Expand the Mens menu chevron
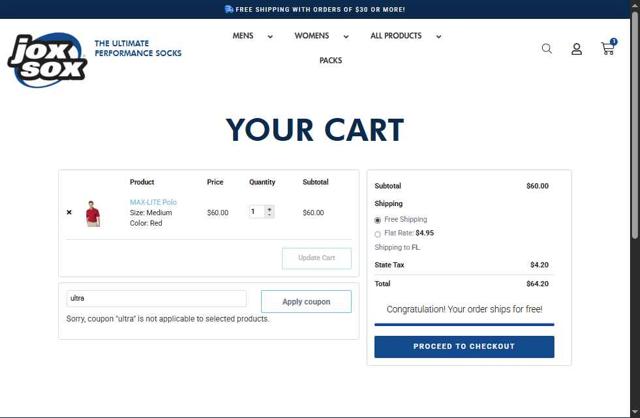The width and height of the screenshot is (640, 418). pos(270,36)
